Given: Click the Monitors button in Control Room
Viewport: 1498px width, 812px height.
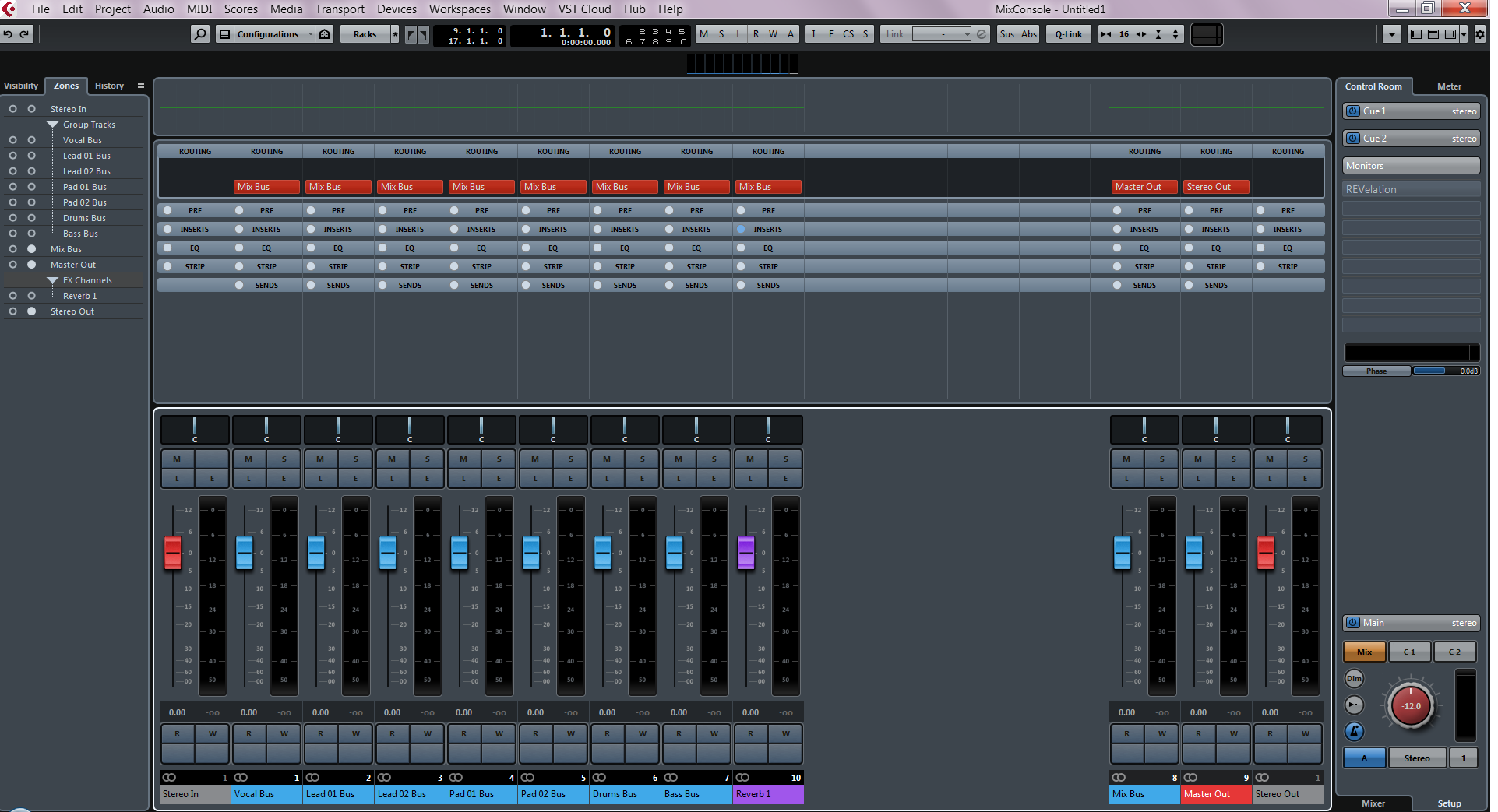Looking at the screenshot, I should (x=1412, y=166).
